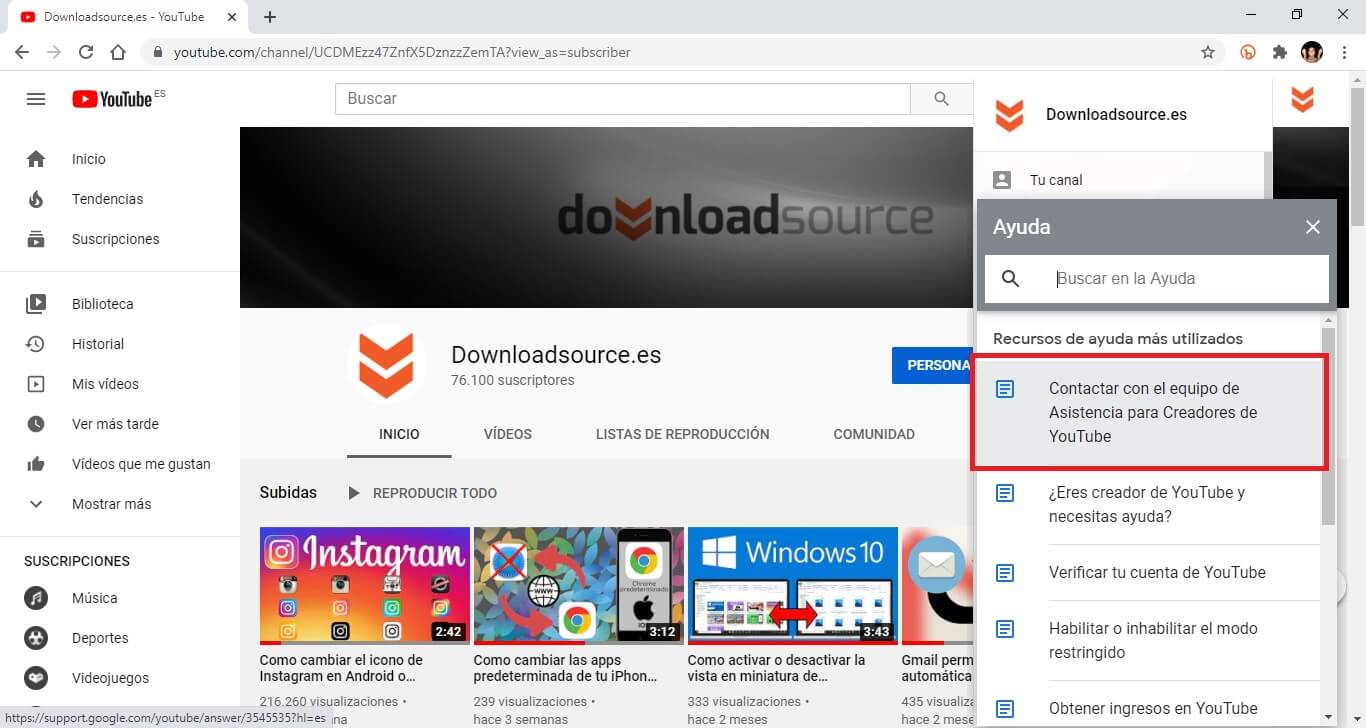This screenshot has width=1366, height=728.
Task: Click the account avatar at top right of page
Action: pos(1302,99)
